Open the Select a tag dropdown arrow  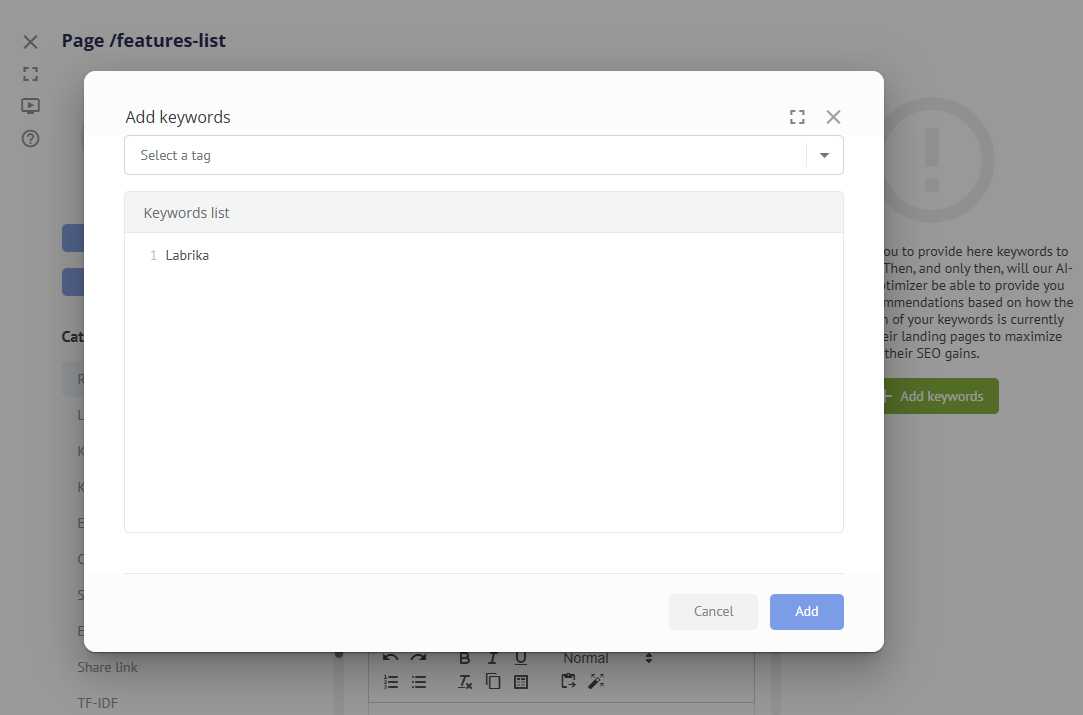click(825, 155)
